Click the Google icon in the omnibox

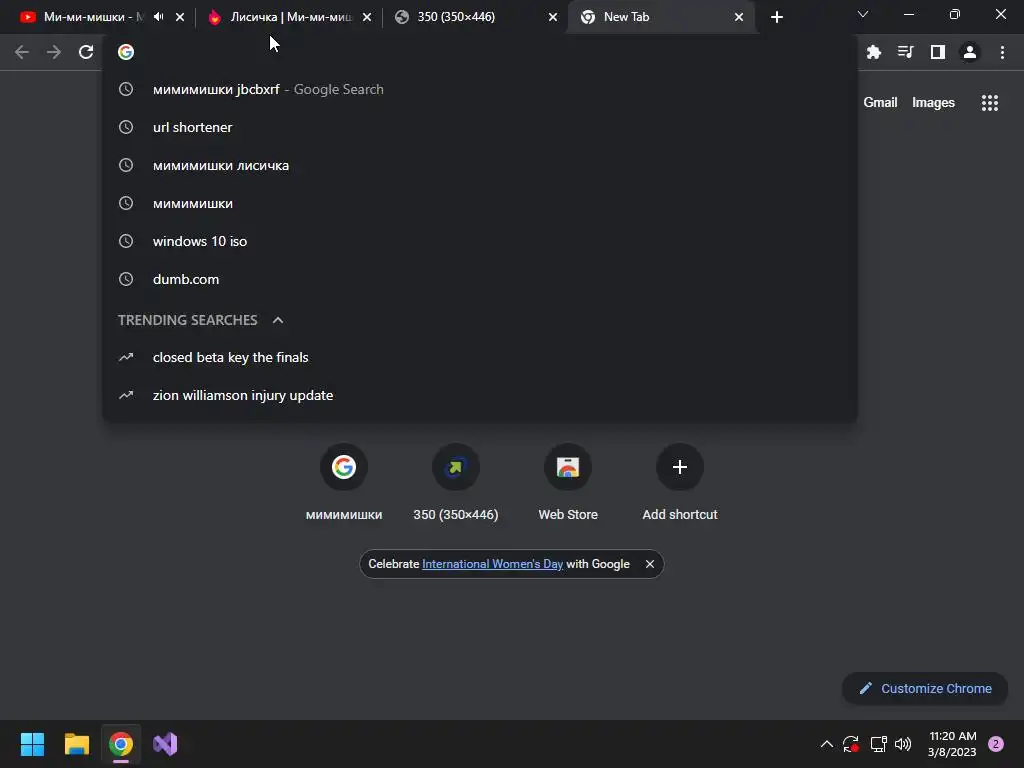[x=126, y=52]
